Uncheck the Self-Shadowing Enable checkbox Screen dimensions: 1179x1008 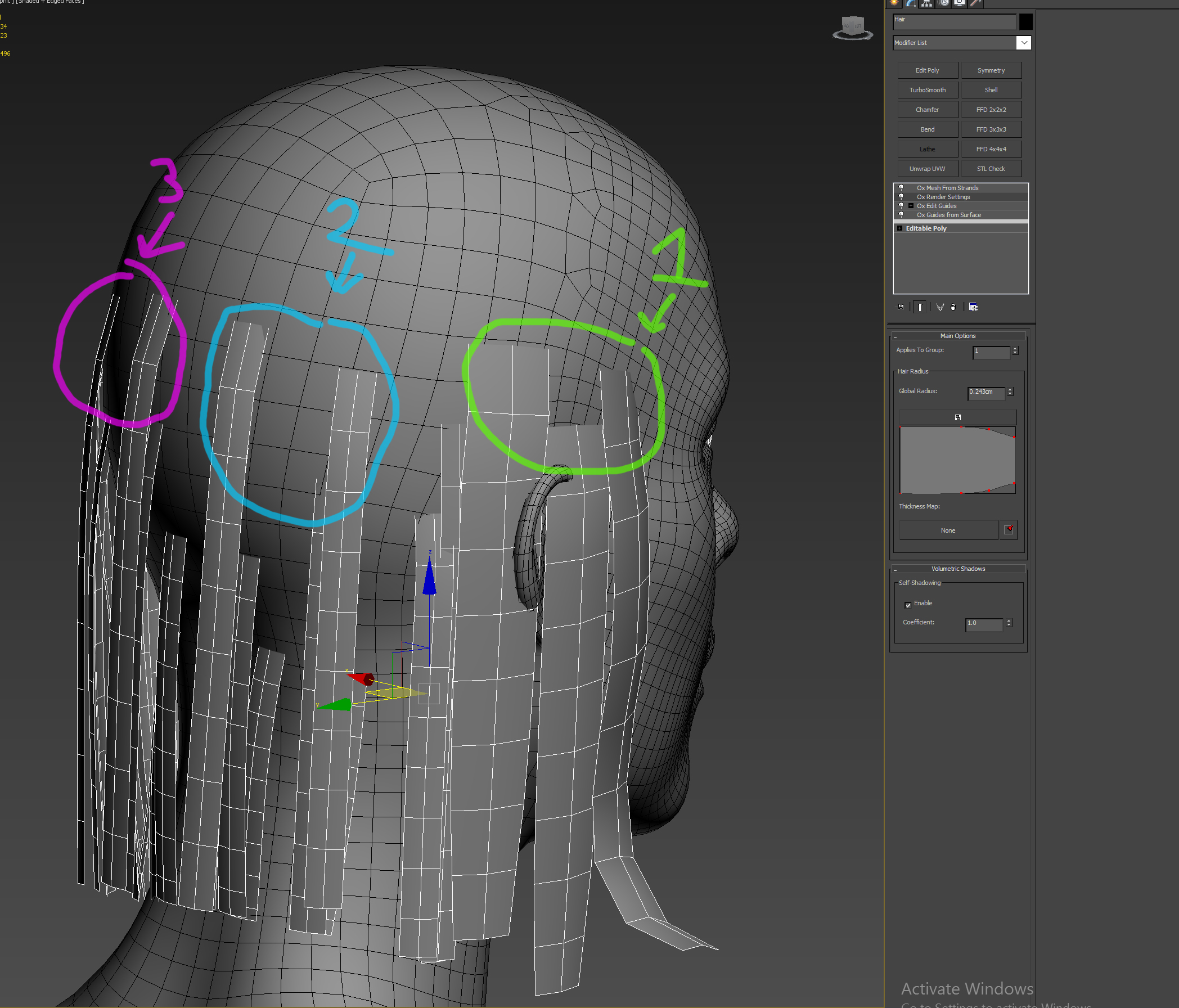(x=907, y=605)
